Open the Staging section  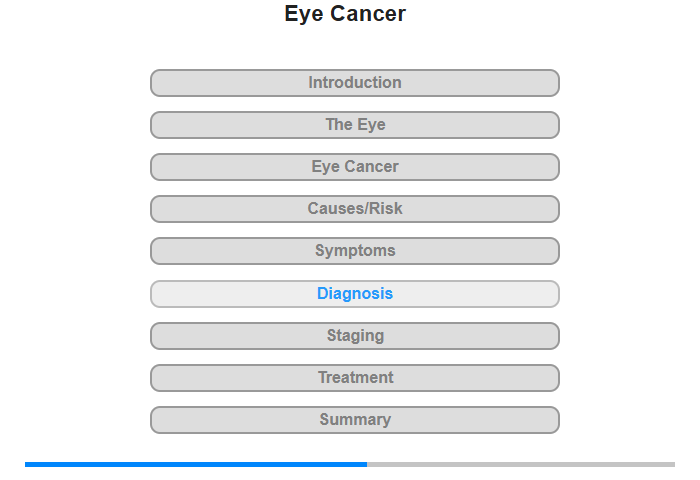(355, 336)
